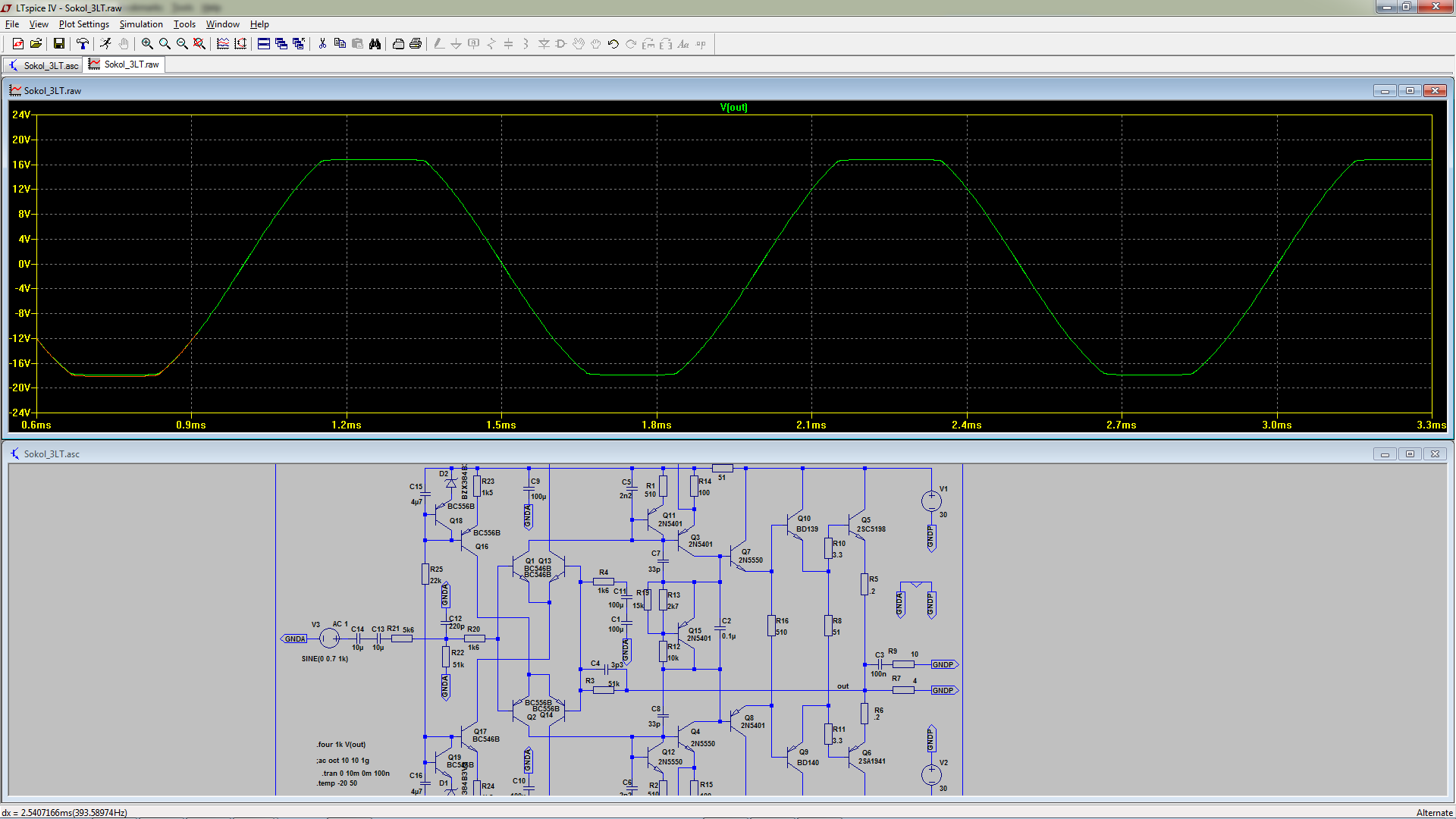Click the Zoom to fit icon
Screen dimensions: 1456x819
pos(199,44)
